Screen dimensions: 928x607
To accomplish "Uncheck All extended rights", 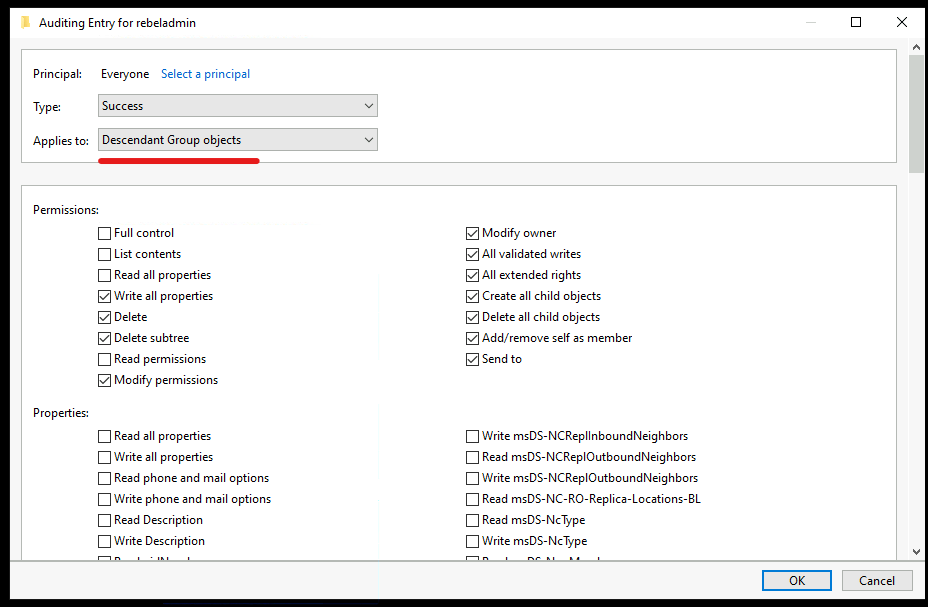I will click(x=472, y=275).
